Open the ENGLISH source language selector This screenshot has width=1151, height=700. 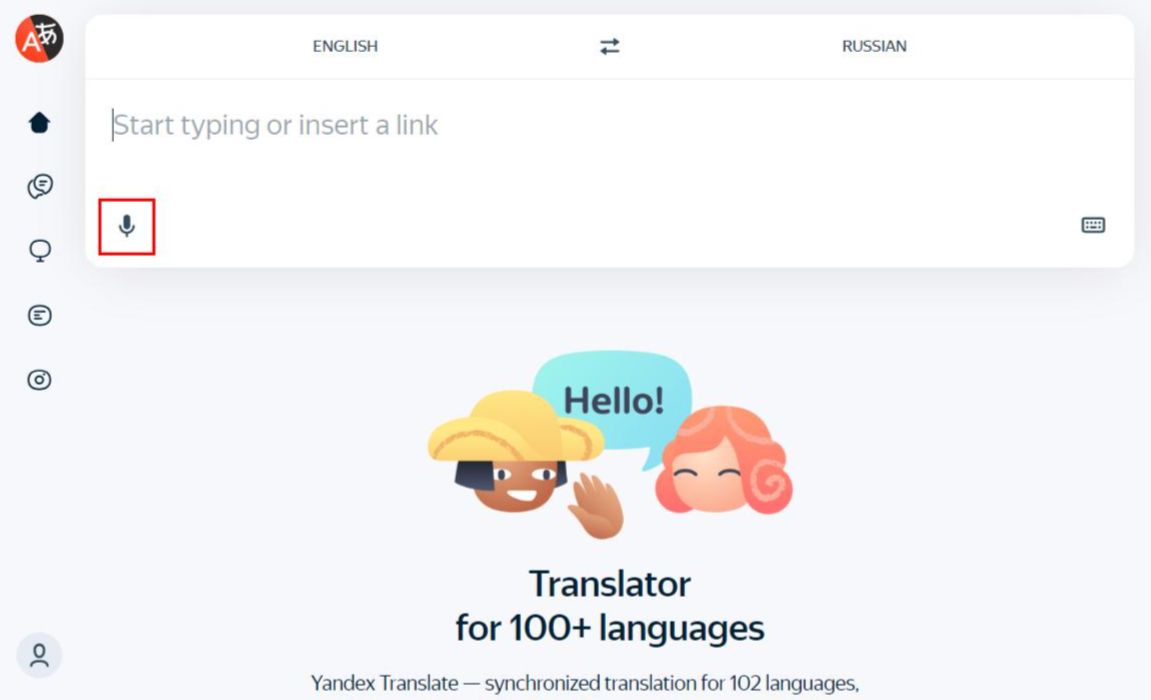(x=345, y=46)
